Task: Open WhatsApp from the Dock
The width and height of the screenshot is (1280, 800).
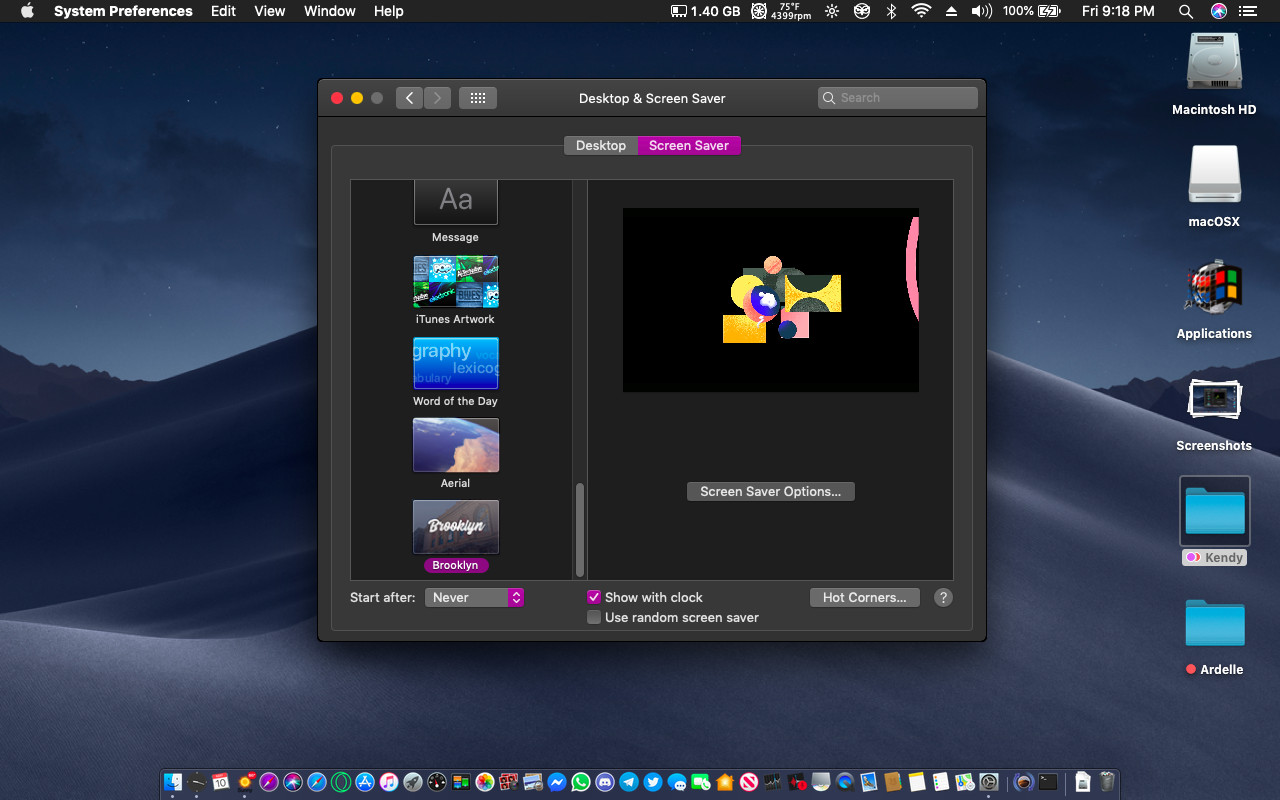Action: pyautogui.click(x=581, y=782)
